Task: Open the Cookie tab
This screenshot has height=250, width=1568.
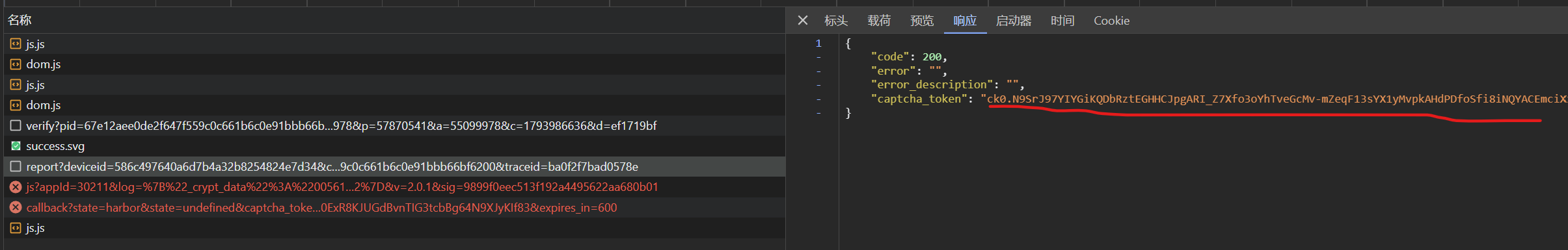Action: click(x=1111, y=21)
